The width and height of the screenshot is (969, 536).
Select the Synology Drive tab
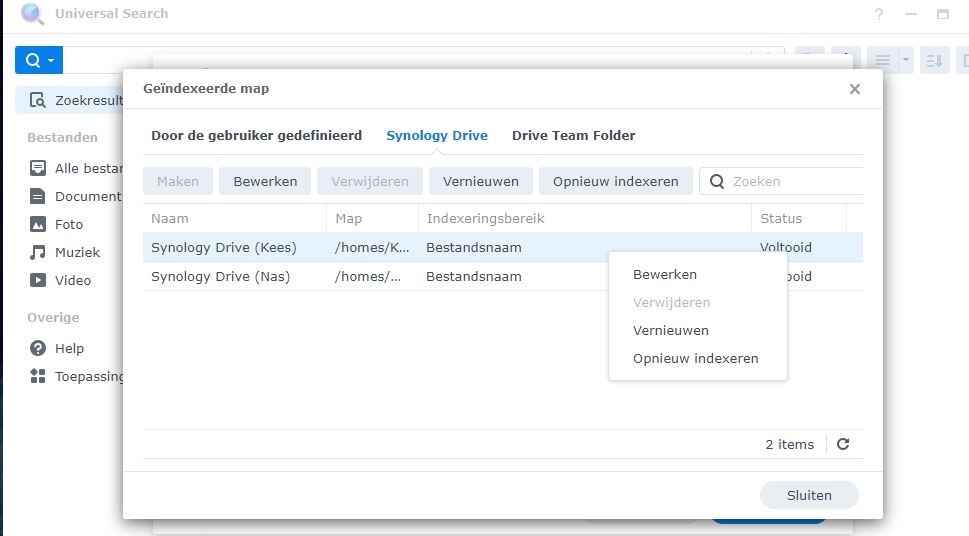click(437, 135)
